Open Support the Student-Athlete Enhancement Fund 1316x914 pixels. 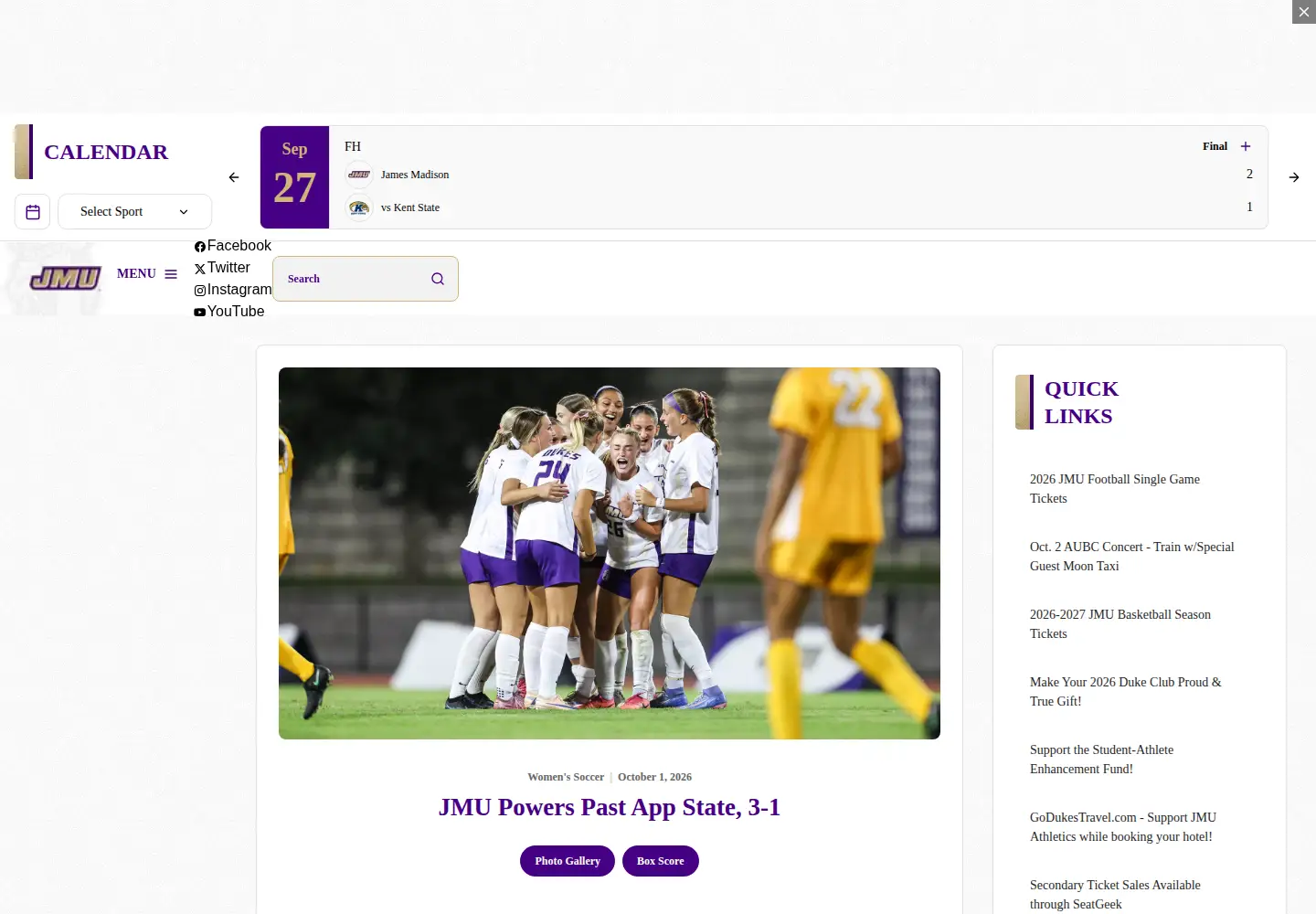(x=1102, y=760)
